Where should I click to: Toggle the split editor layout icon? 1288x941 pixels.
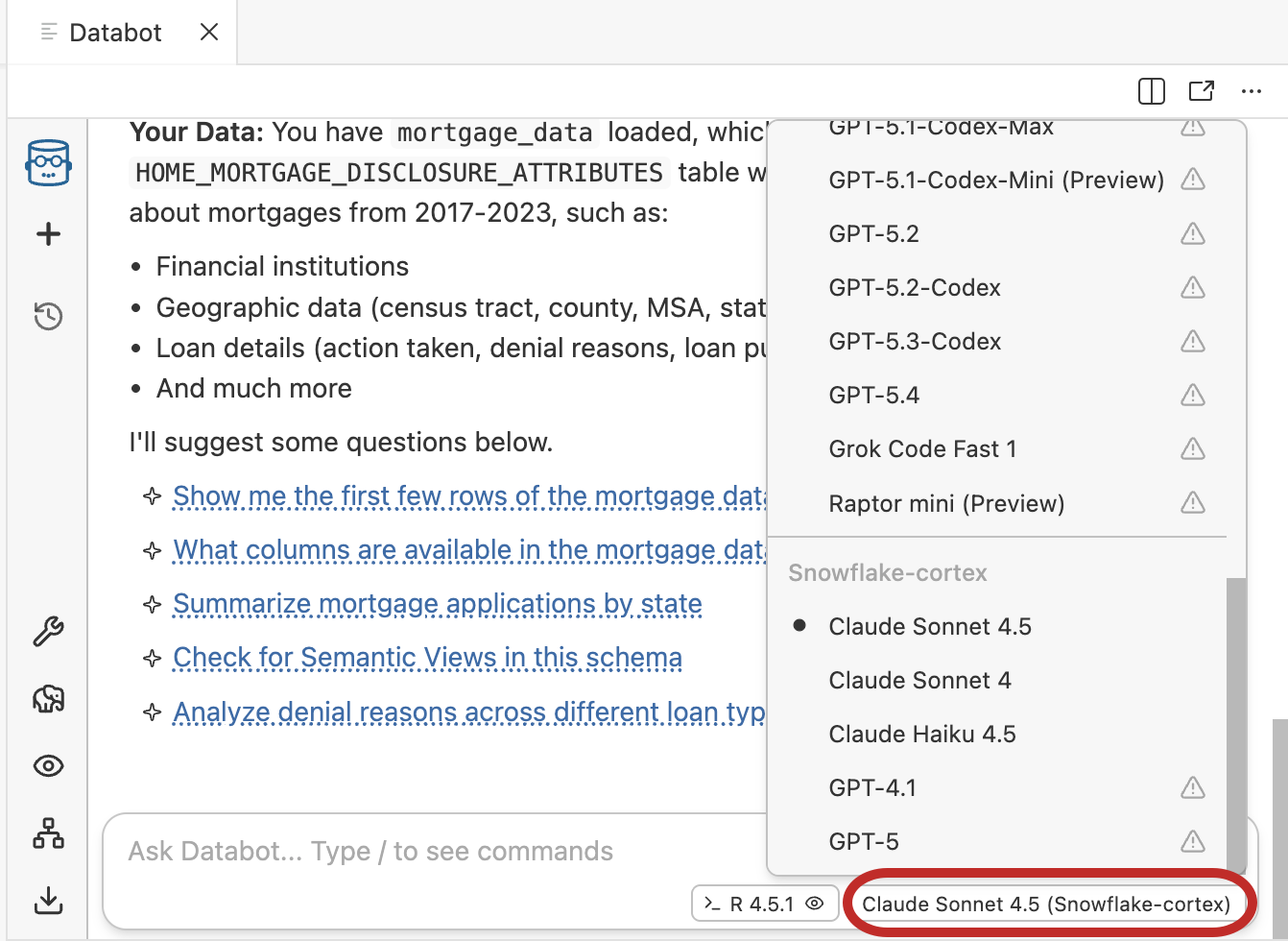click(x=1151, y=91)
